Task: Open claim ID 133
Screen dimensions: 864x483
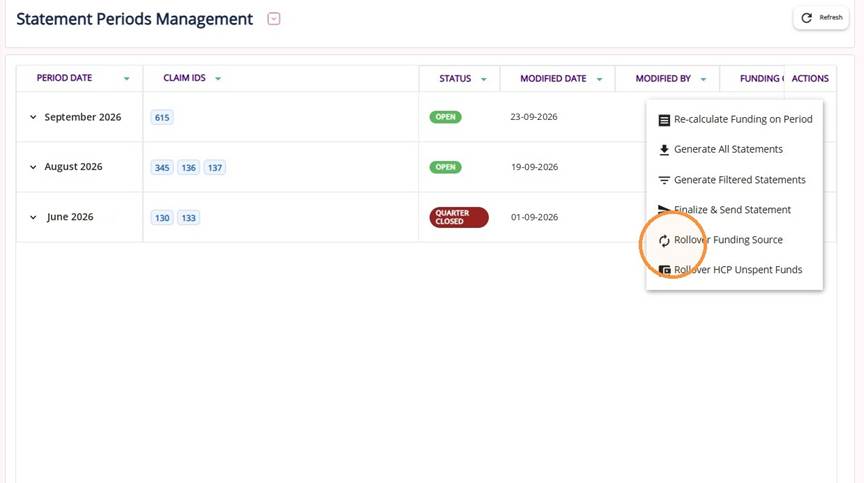Action: [188, 218]
